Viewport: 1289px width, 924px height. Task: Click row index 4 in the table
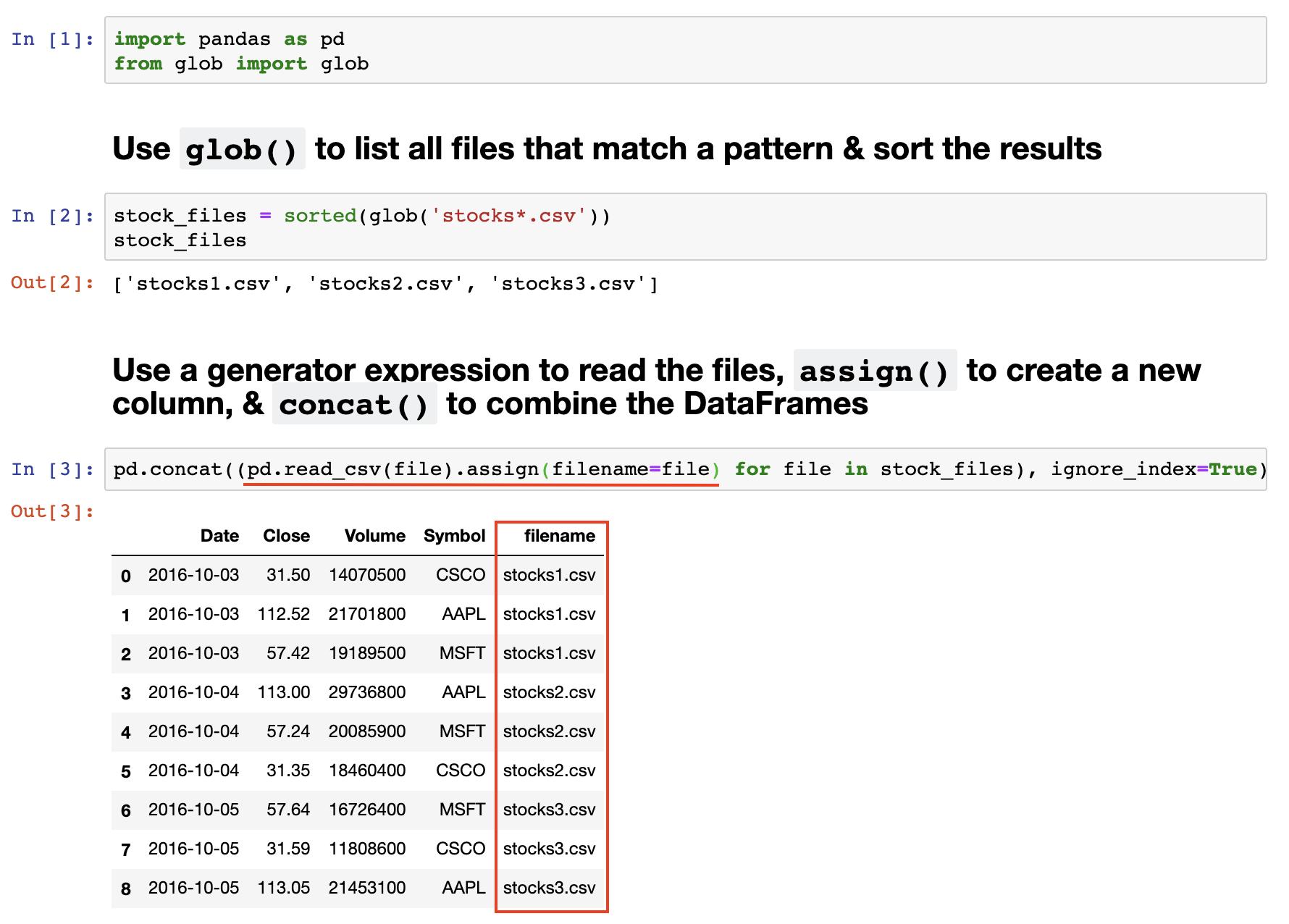126,733
